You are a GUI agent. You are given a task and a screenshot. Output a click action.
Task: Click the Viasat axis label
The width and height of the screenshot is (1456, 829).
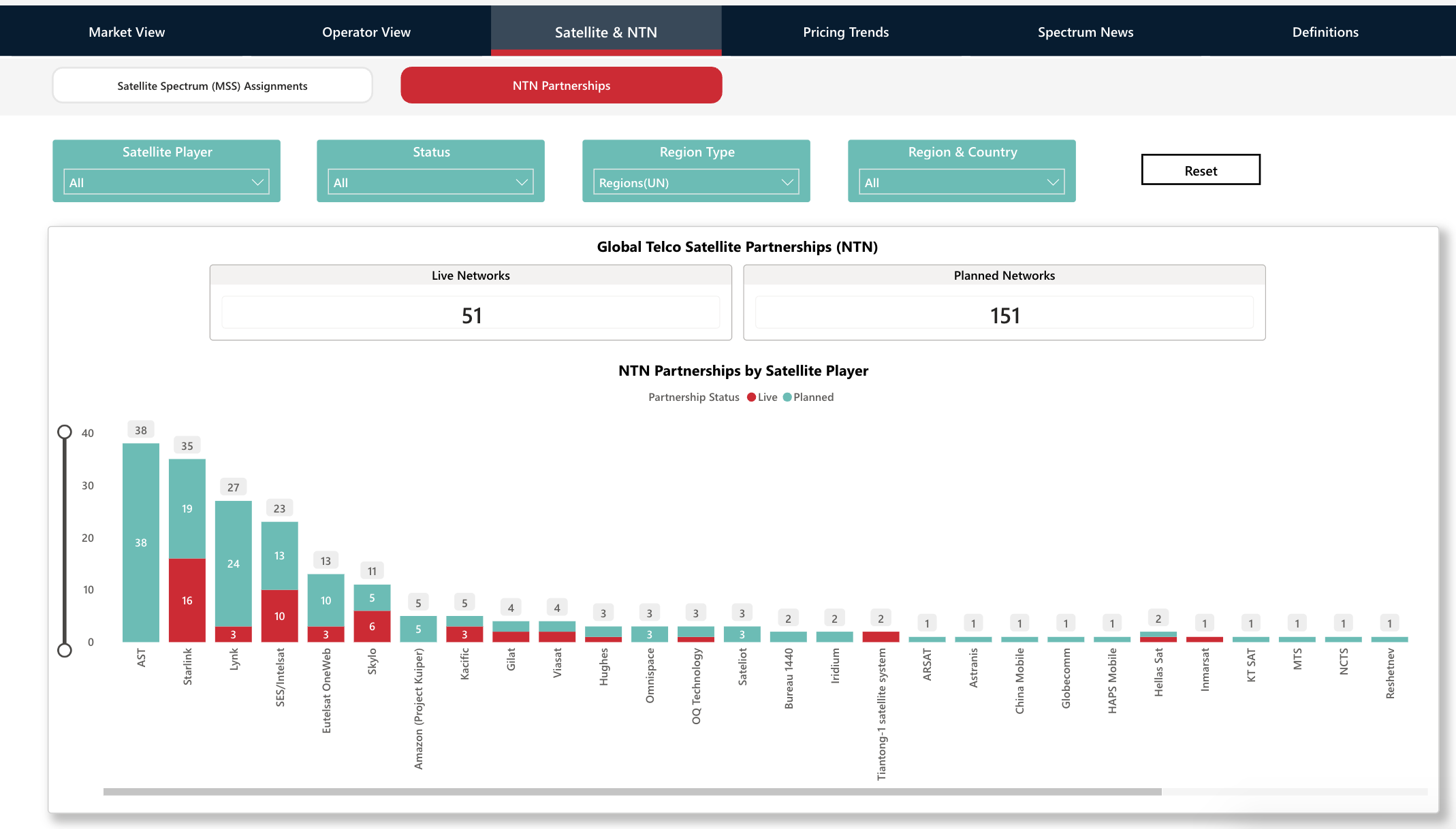coord(557,662)
